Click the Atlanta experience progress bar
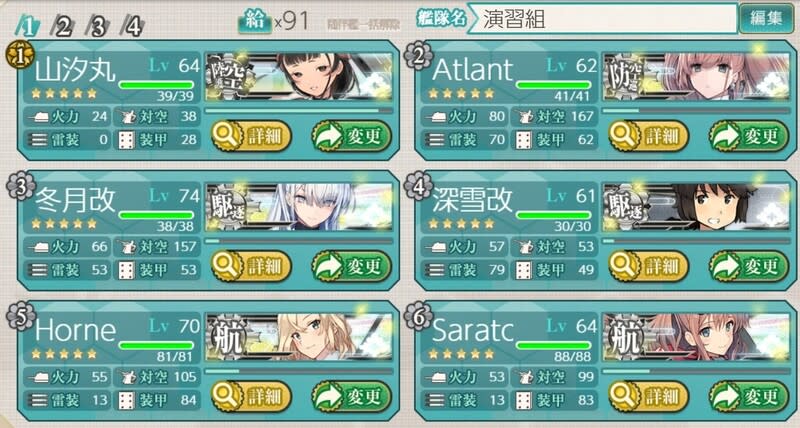 tap(696, 110)
